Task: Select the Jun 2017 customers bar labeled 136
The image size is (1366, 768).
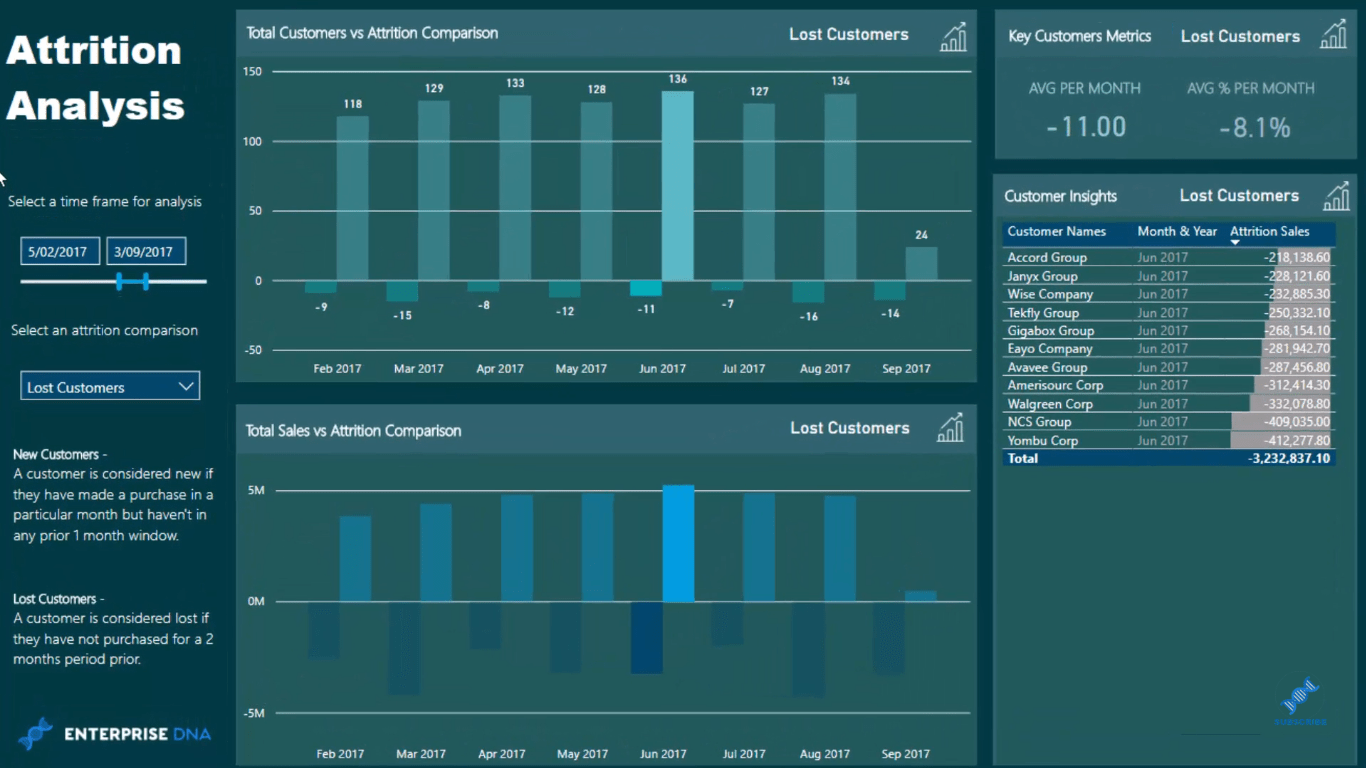Action: click(677, 186)
